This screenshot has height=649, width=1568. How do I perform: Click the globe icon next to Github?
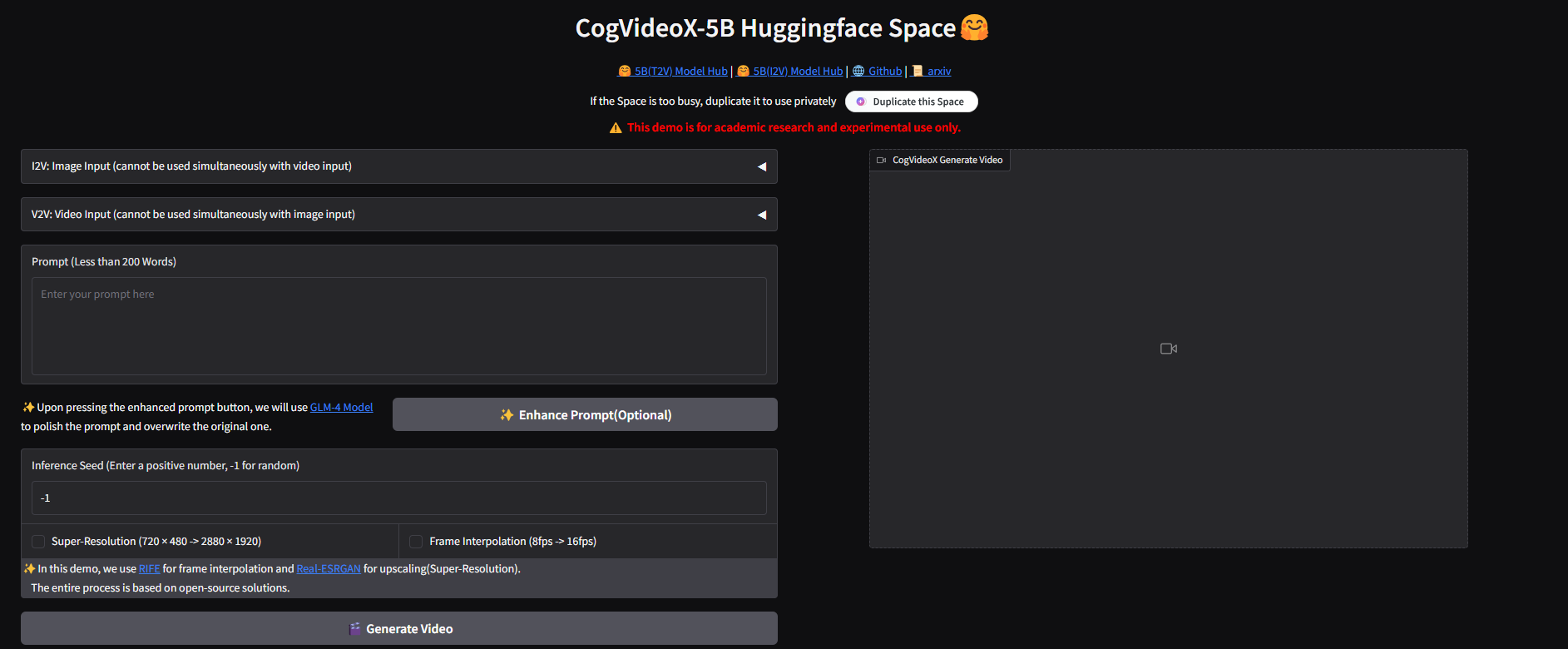point(858,72)
